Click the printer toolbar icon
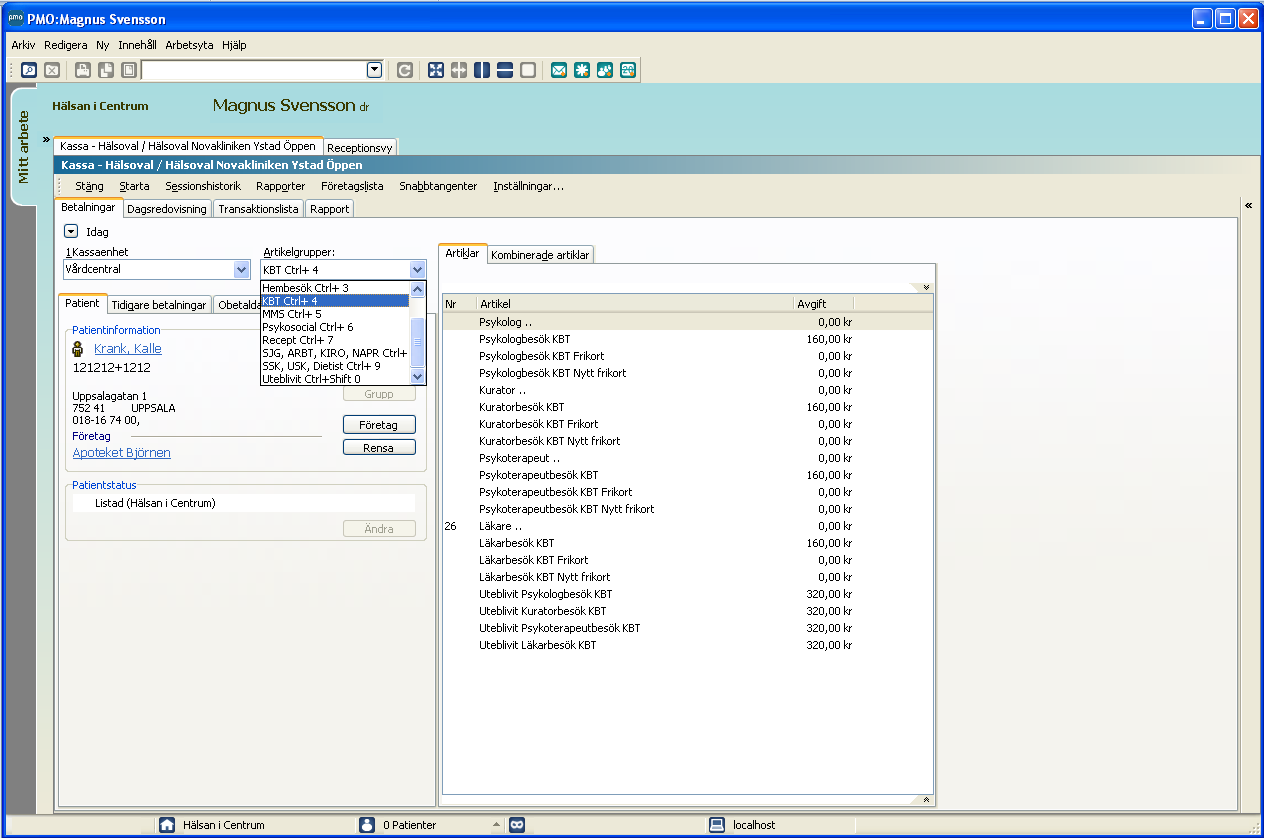This screenshot has width=1264, height=838. pyautogui.click(x=83, y=70)
